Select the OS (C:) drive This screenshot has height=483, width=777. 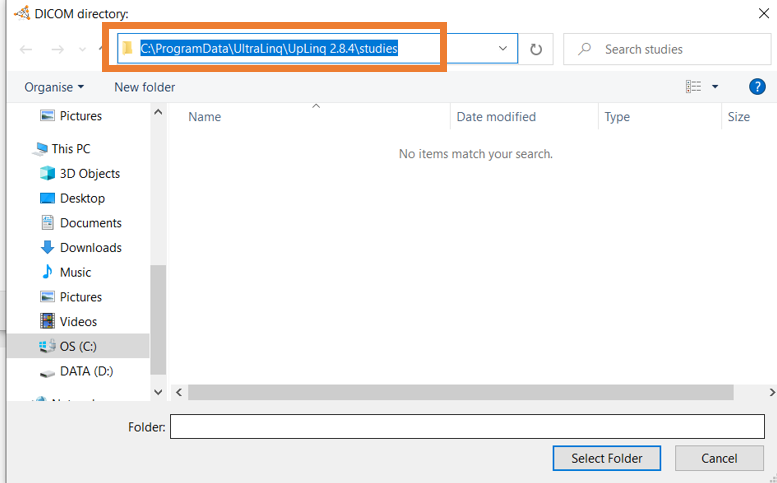coord(78,346)
